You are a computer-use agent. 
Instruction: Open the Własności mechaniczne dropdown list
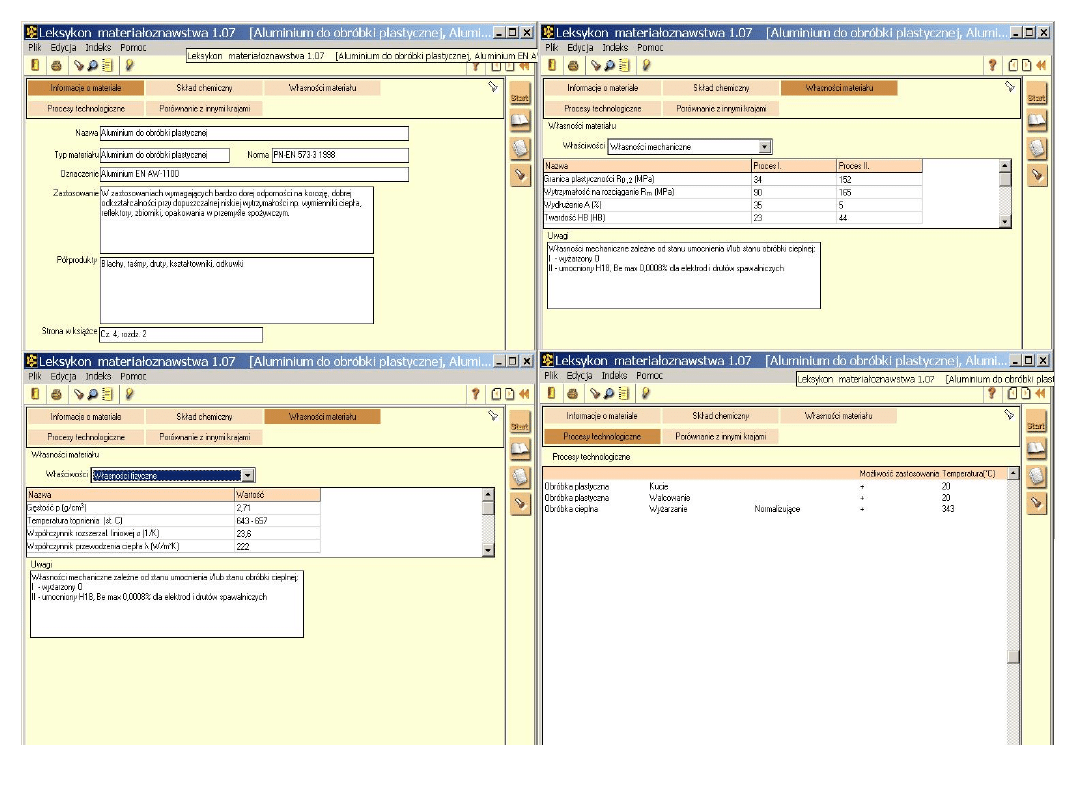tap(764, 147)
